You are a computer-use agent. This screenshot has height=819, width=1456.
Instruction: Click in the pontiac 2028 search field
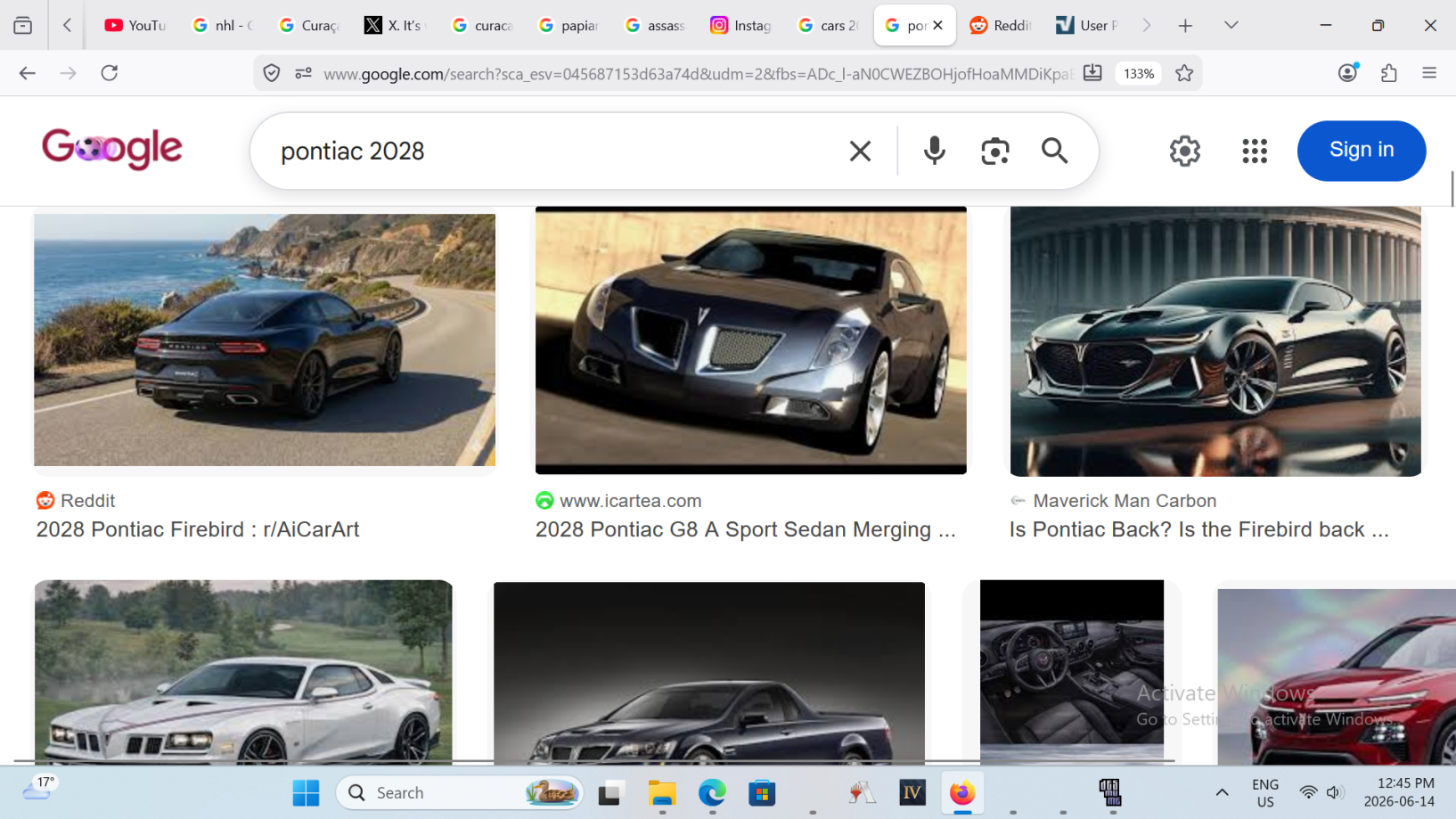tap(552, 151)
